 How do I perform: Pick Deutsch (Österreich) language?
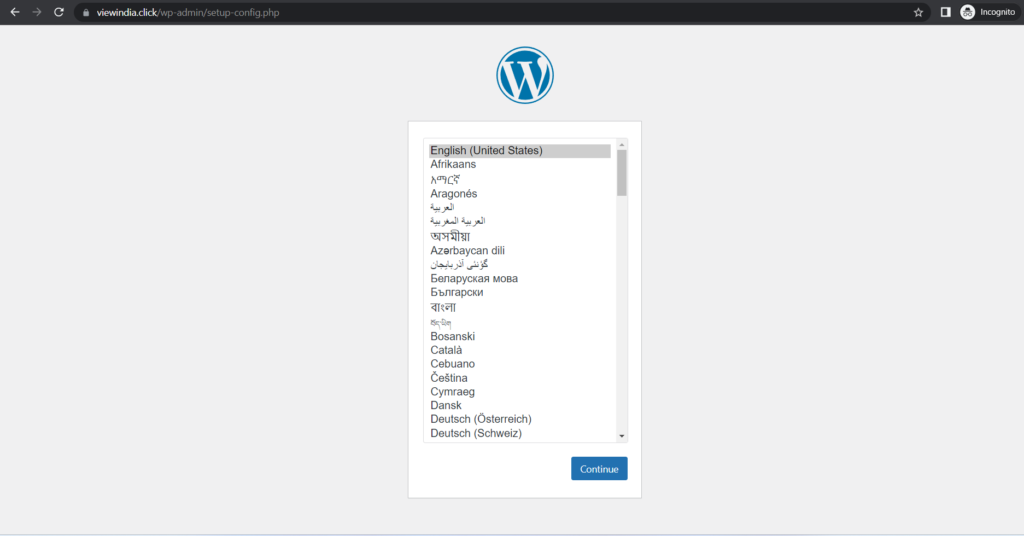click(520, 419)
